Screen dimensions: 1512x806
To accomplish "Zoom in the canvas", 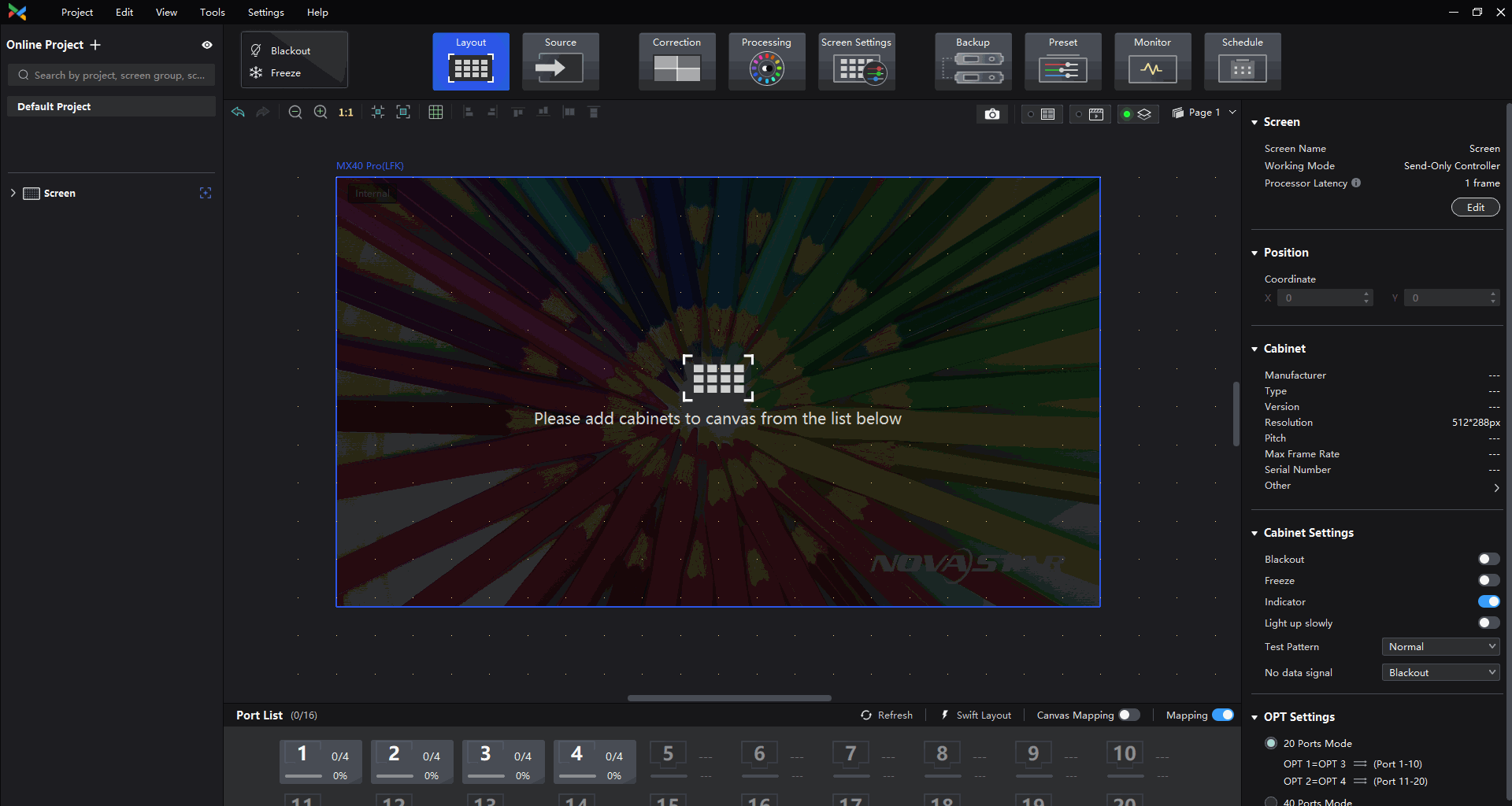I will [321, 113].
